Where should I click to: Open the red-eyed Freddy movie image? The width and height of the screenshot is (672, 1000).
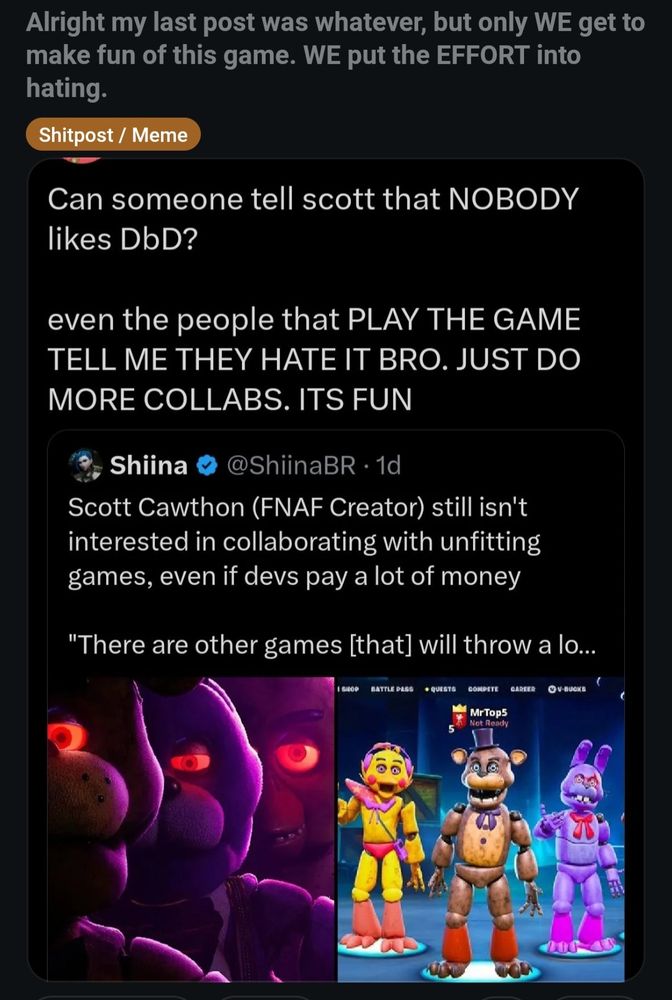tap(191, 829)
